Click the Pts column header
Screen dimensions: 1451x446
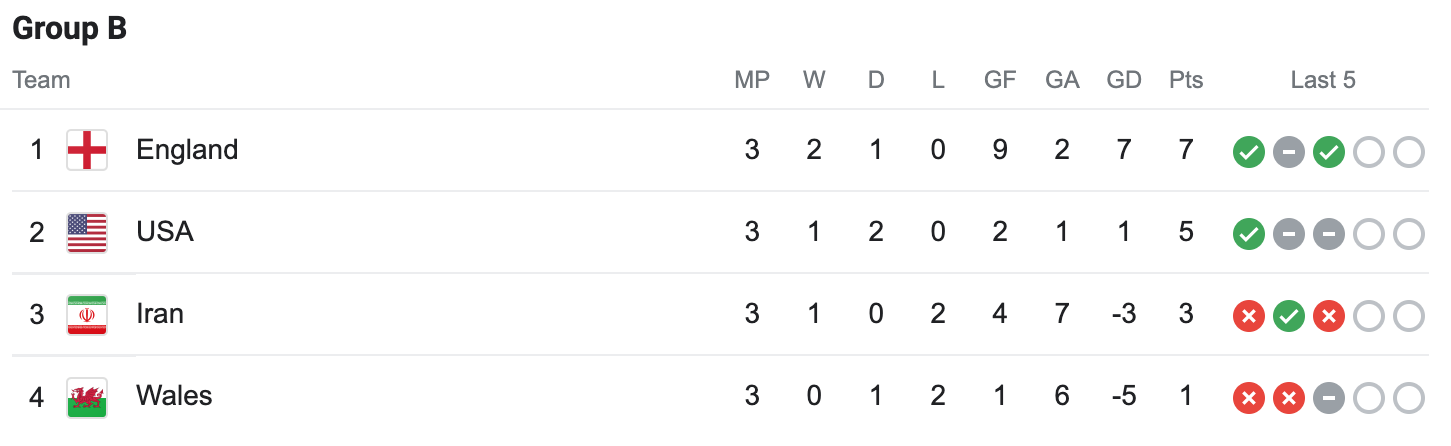click(x=1186, y=80)
